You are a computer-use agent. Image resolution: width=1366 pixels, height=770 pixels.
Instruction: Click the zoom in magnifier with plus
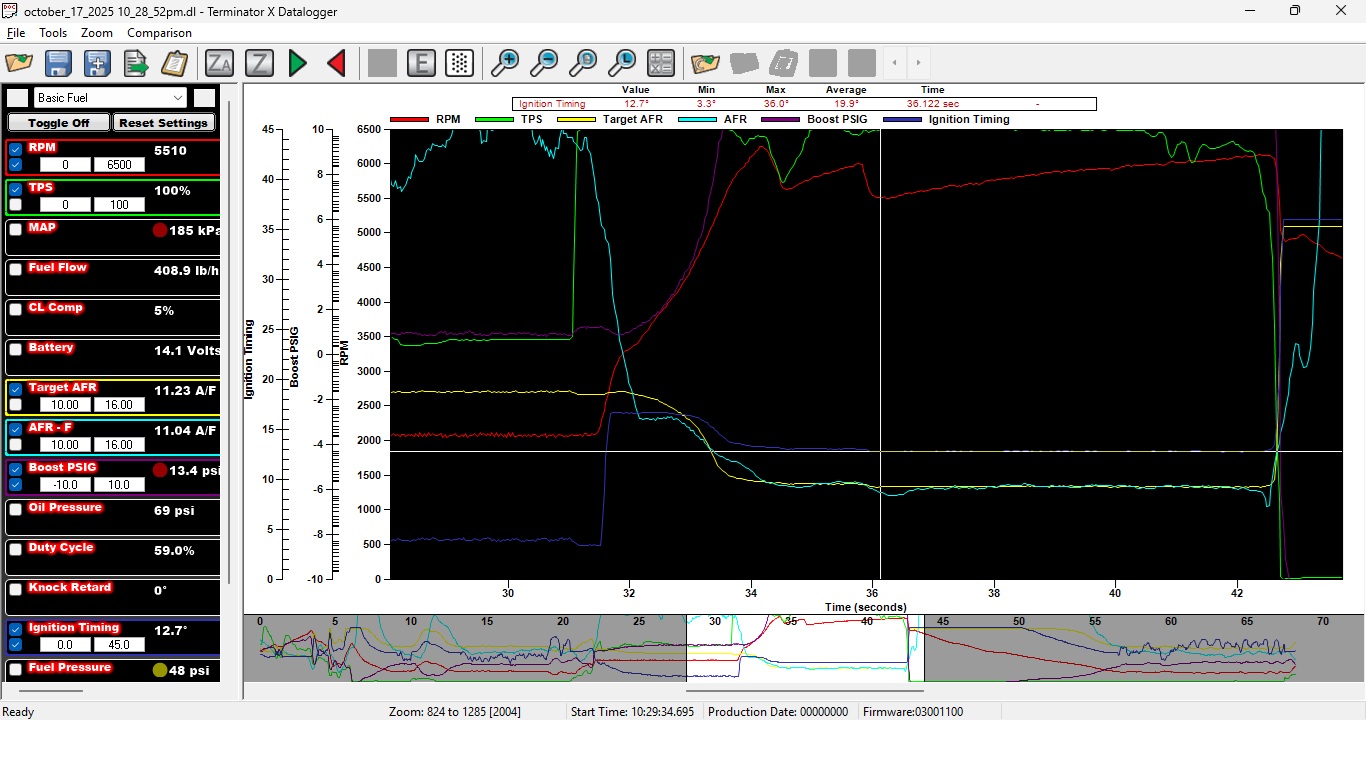tap(505, 63)
